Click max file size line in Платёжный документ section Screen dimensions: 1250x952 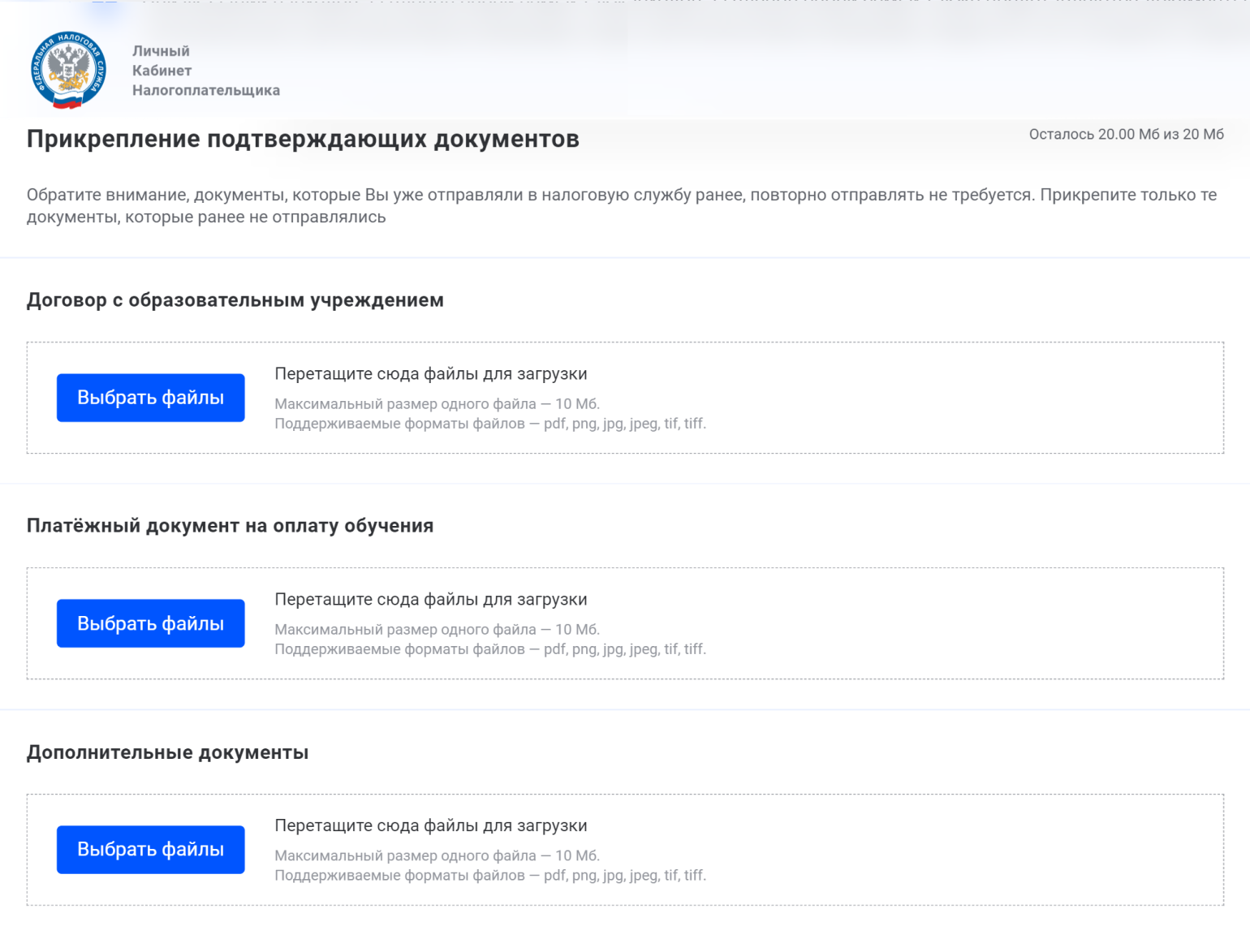437,630
